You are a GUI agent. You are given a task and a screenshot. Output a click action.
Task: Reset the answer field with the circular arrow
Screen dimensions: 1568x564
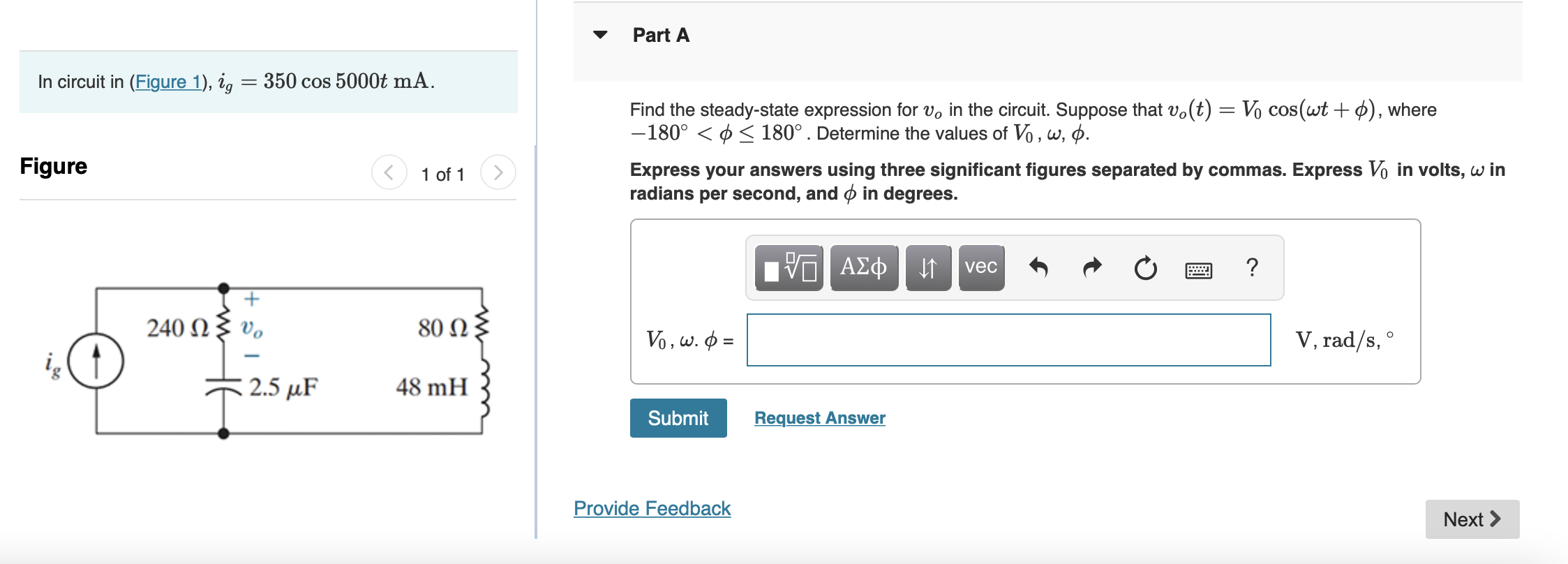pos(1145,267)
